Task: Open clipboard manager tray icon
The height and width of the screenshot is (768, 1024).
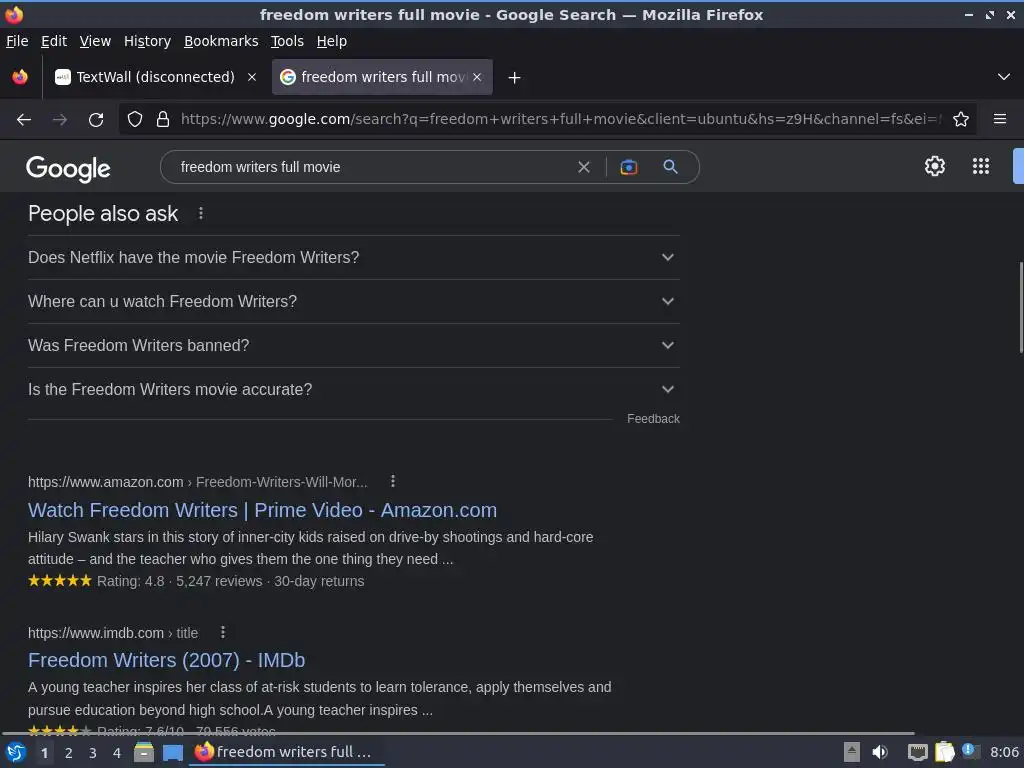Action: click(x=944, y=752)
